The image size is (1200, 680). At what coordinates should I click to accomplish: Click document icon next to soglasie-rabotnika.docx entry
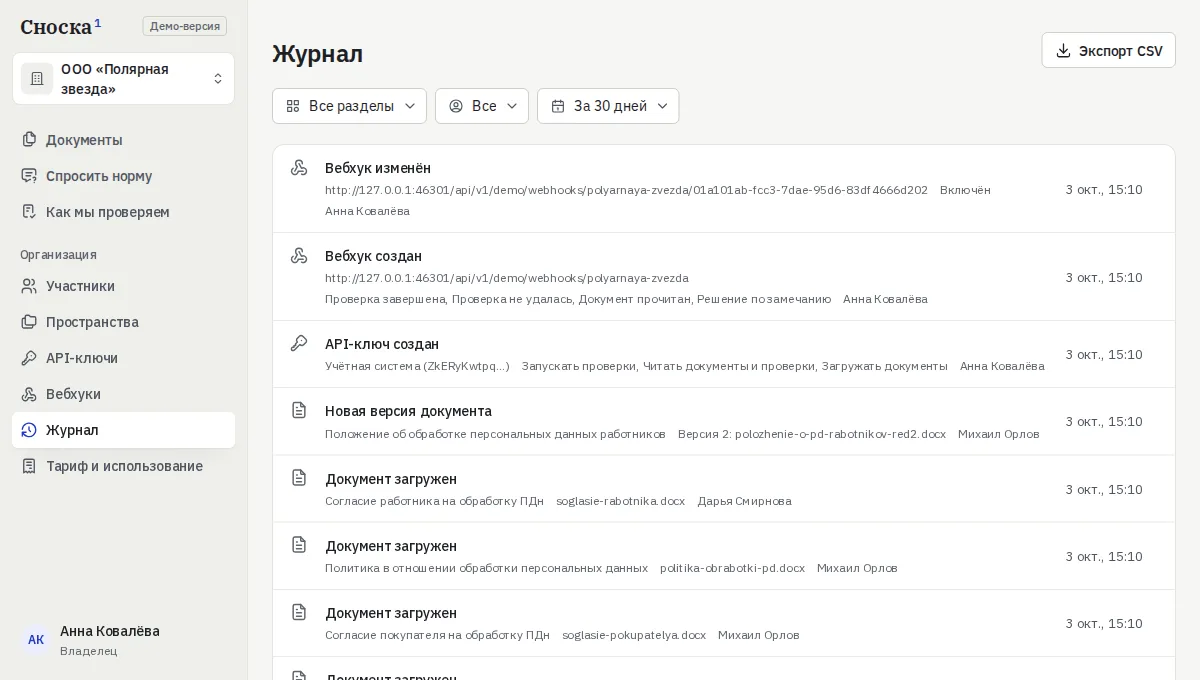click(298, 477)
